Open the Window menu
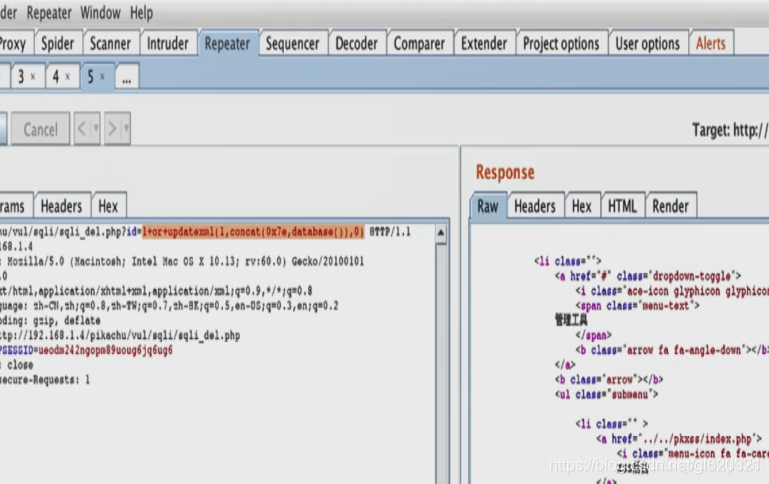Screen dimensions: 769x484 coord(100,13)
